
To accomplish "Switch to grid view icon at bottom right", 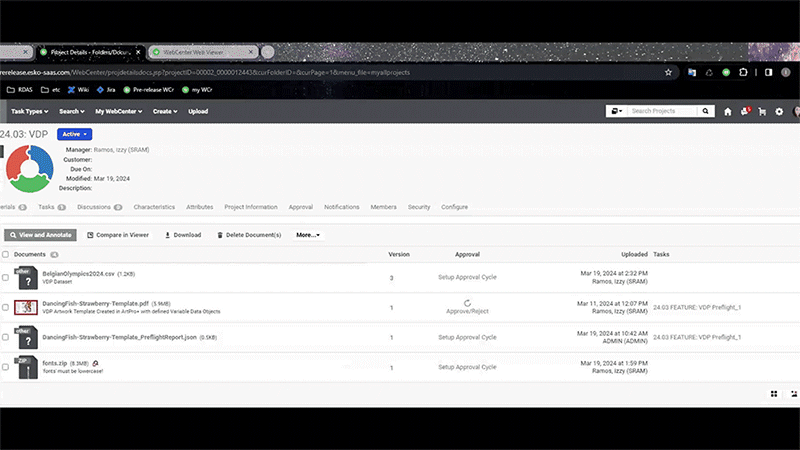I will 773,394.
